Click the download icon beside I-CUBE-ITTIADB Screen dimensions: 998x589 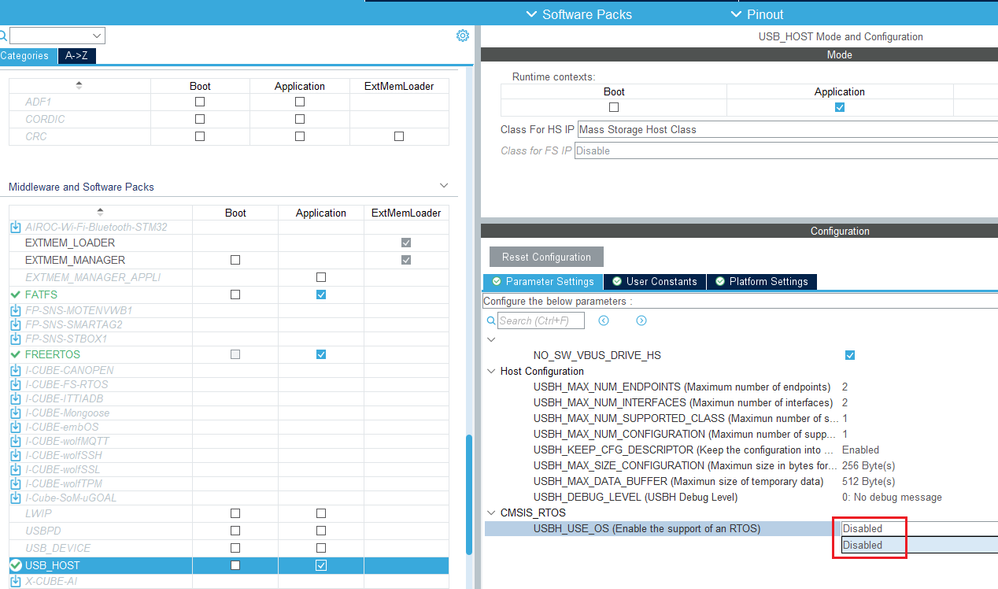[x=16, y=399]
